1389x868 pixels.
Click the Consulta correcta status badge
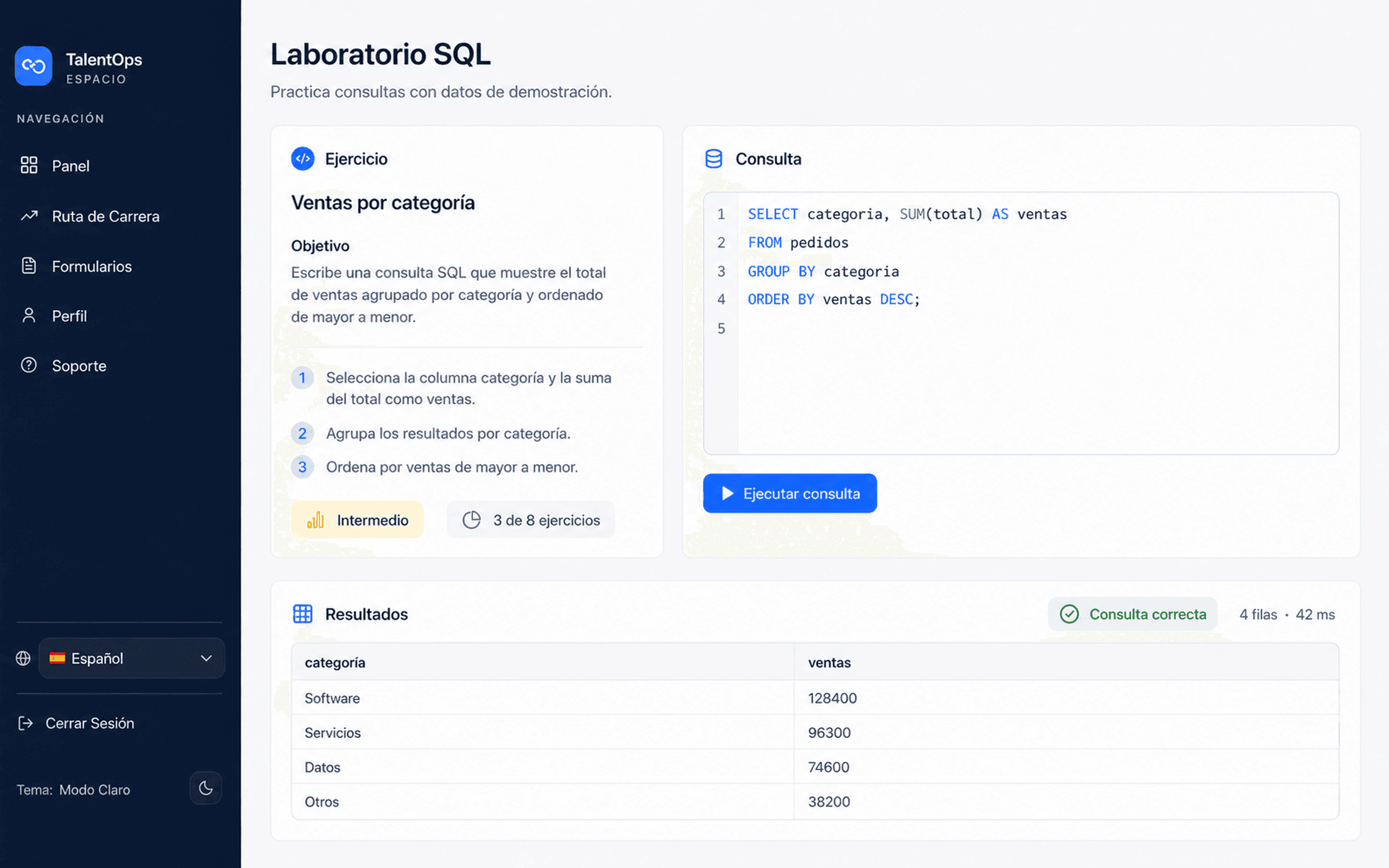click(x=1133, y=614)
